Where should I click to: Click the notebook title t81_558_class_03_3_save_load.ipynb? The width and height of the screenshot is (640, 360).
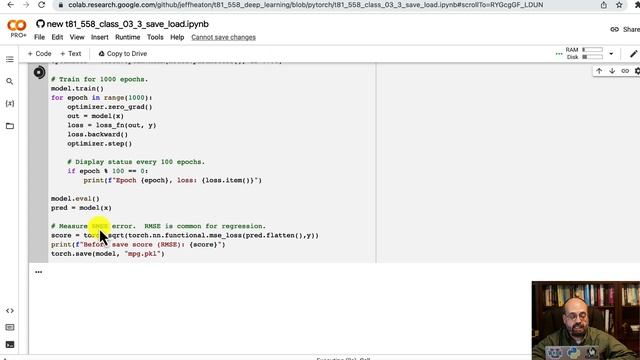point(127,24)
